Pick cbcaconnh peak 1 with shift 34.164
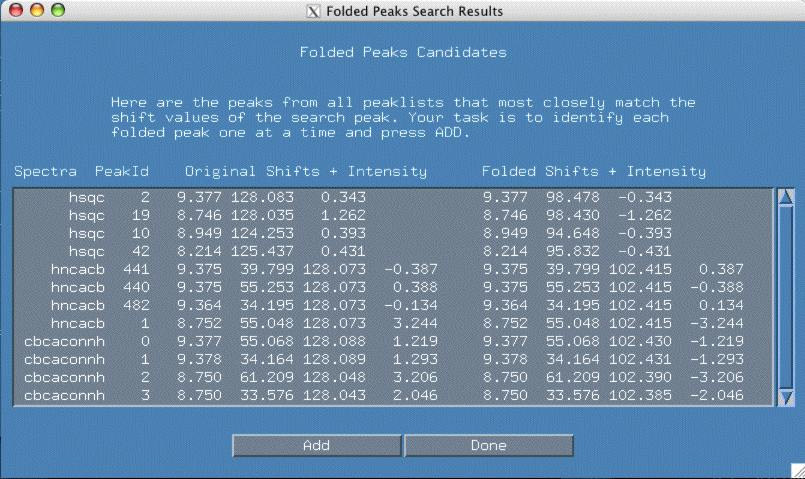This screenshot has height=479, width=805. (390, 359)
